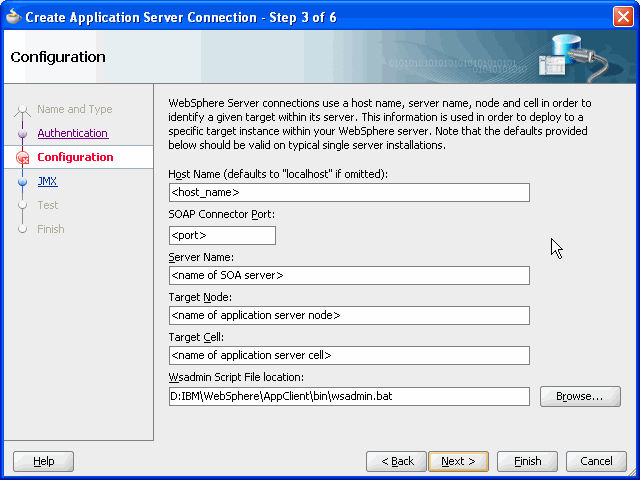Viewport: 640px width, 481px height.
Task: Jump to the JMX wizard step
Action: [x=47, y=181]
